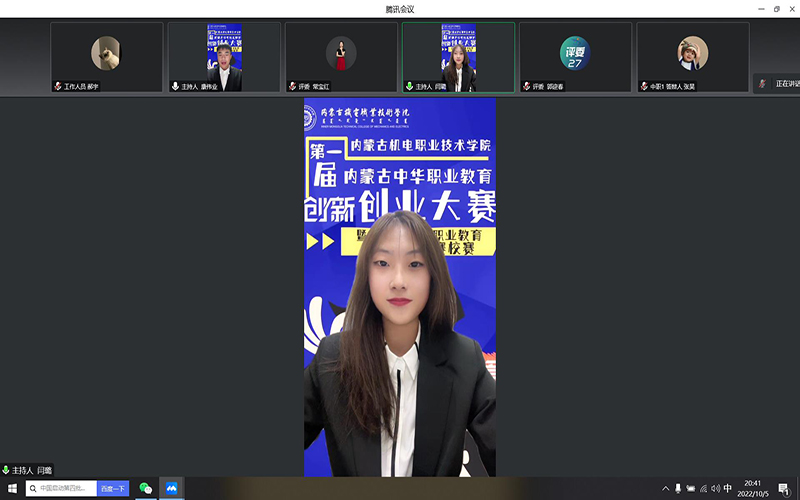Open Tencent Meeting from the taskbar
The width and height of the screenshot is (800, 500).
tap(171, 488)
